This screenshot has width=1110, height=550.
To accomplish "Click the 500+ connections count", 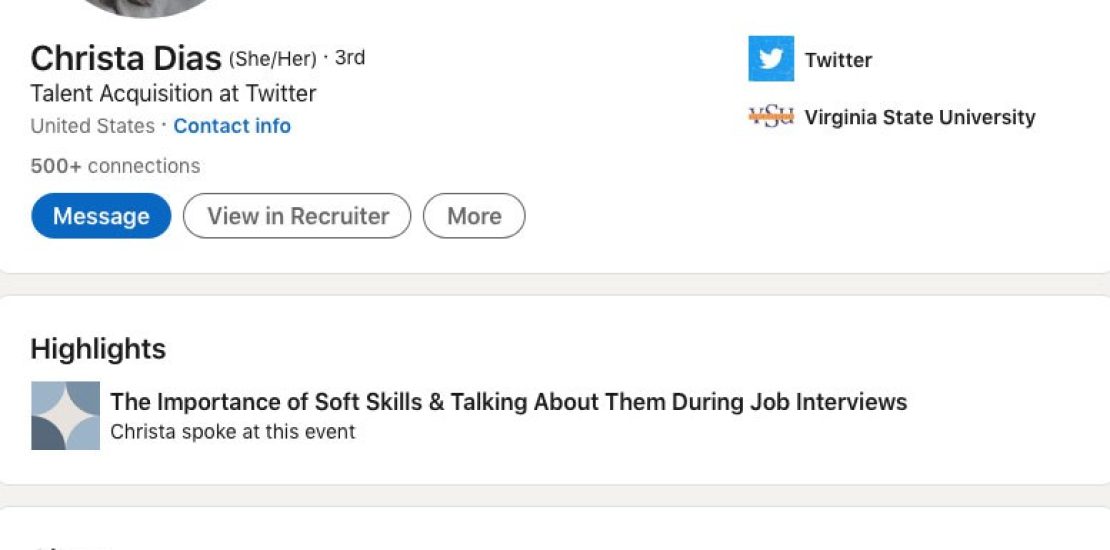I will point(115,166).
